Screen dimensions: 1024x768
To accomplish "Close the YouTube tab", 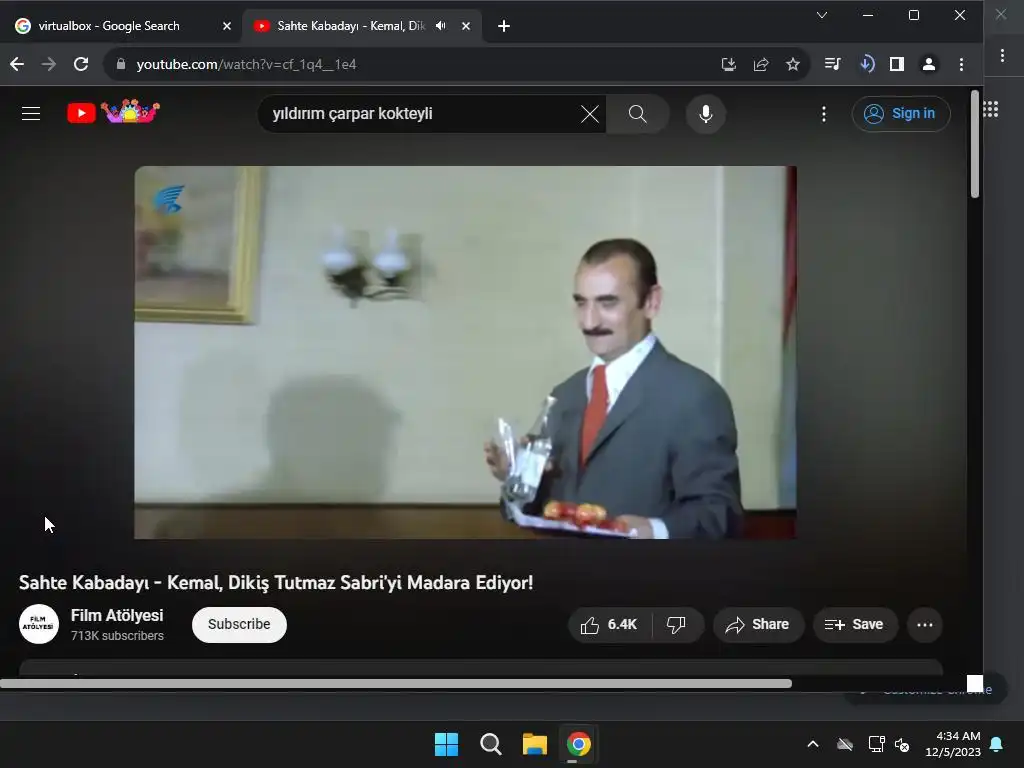I will pos(466,26).
